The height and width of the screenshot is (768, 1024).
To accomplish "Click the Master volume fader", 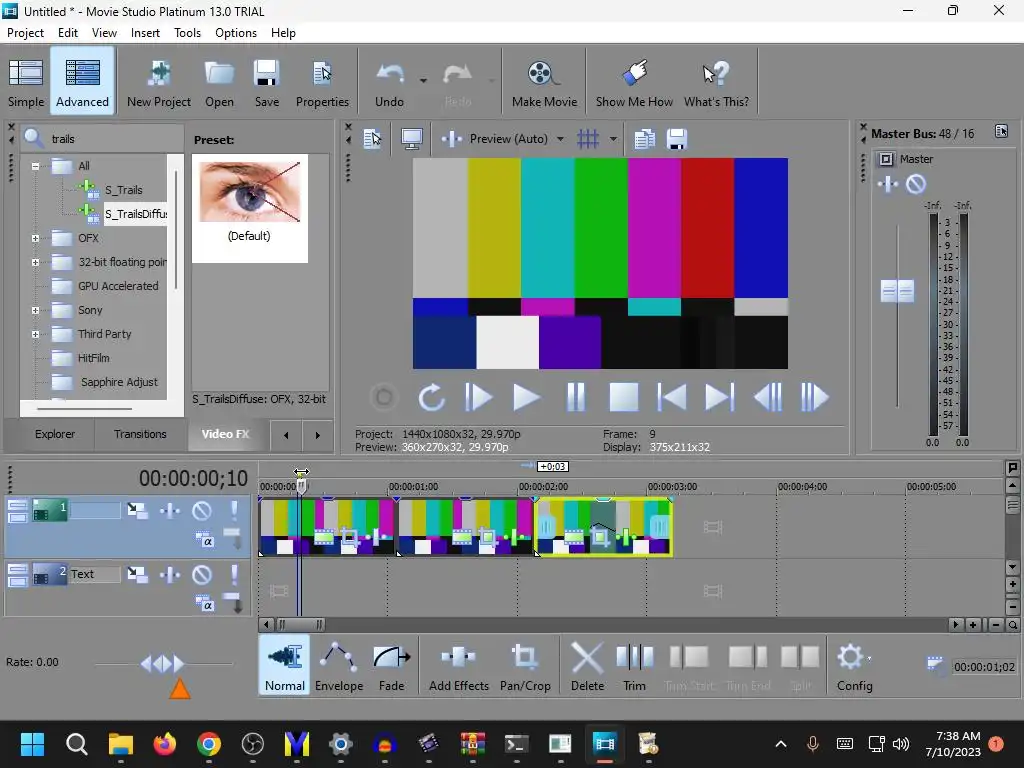I will pos(897,291).
